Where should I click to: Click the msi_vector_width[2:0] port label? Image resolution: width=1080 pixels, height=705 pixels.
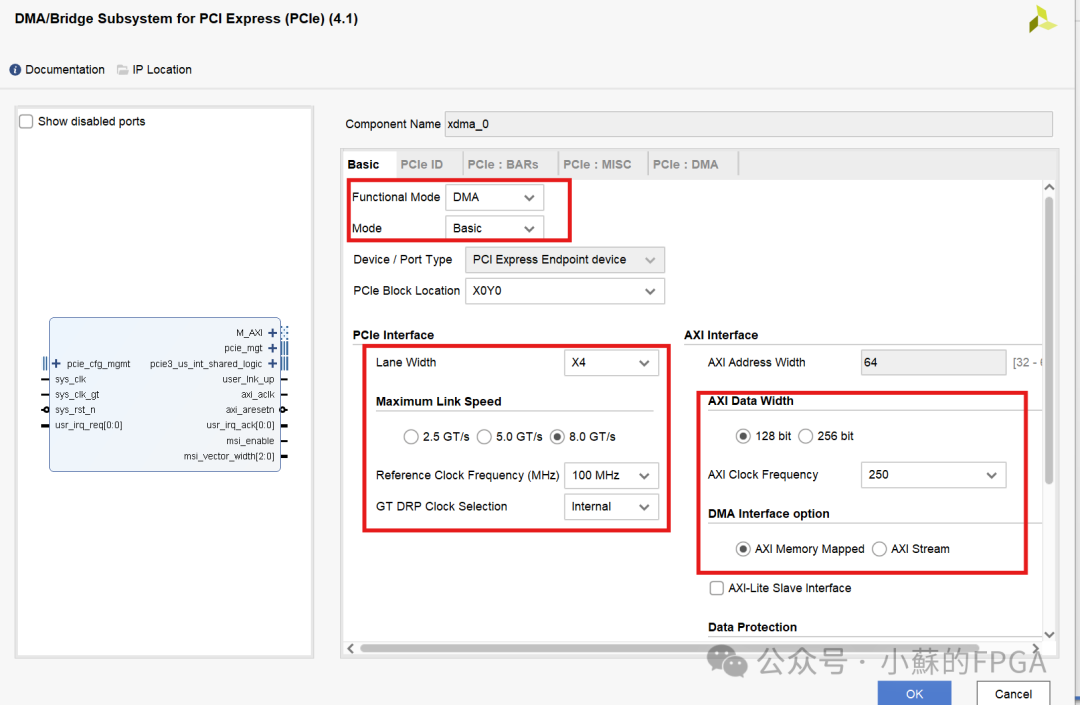click(229, 456)
